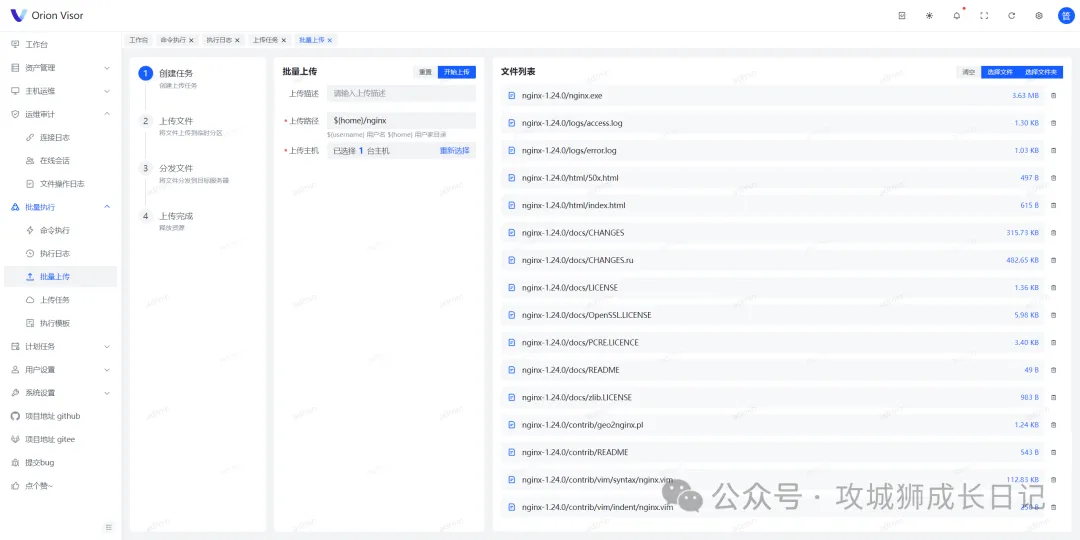
Task: Open the 项目地址 github link
Action: pyautogui.click(x=52, y=416)
